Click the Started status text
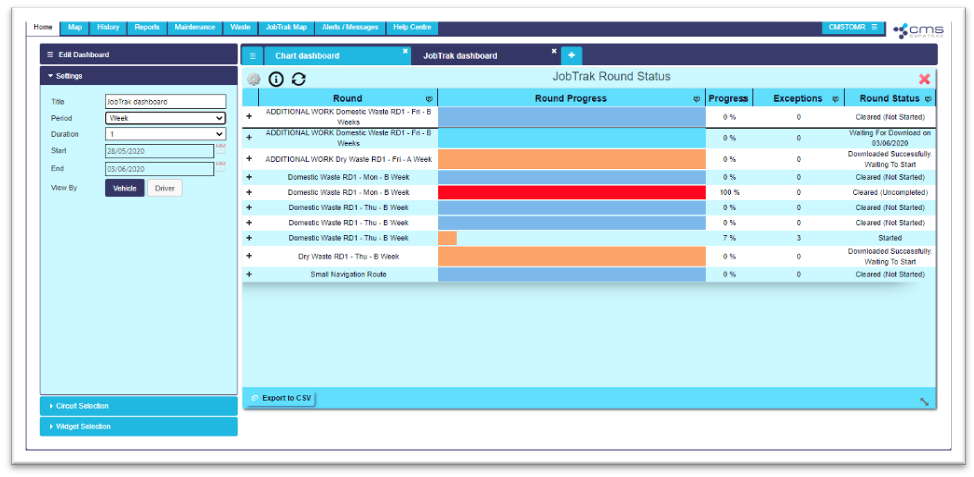The height and width of the screenshot is (477, 974). point(890,238)
